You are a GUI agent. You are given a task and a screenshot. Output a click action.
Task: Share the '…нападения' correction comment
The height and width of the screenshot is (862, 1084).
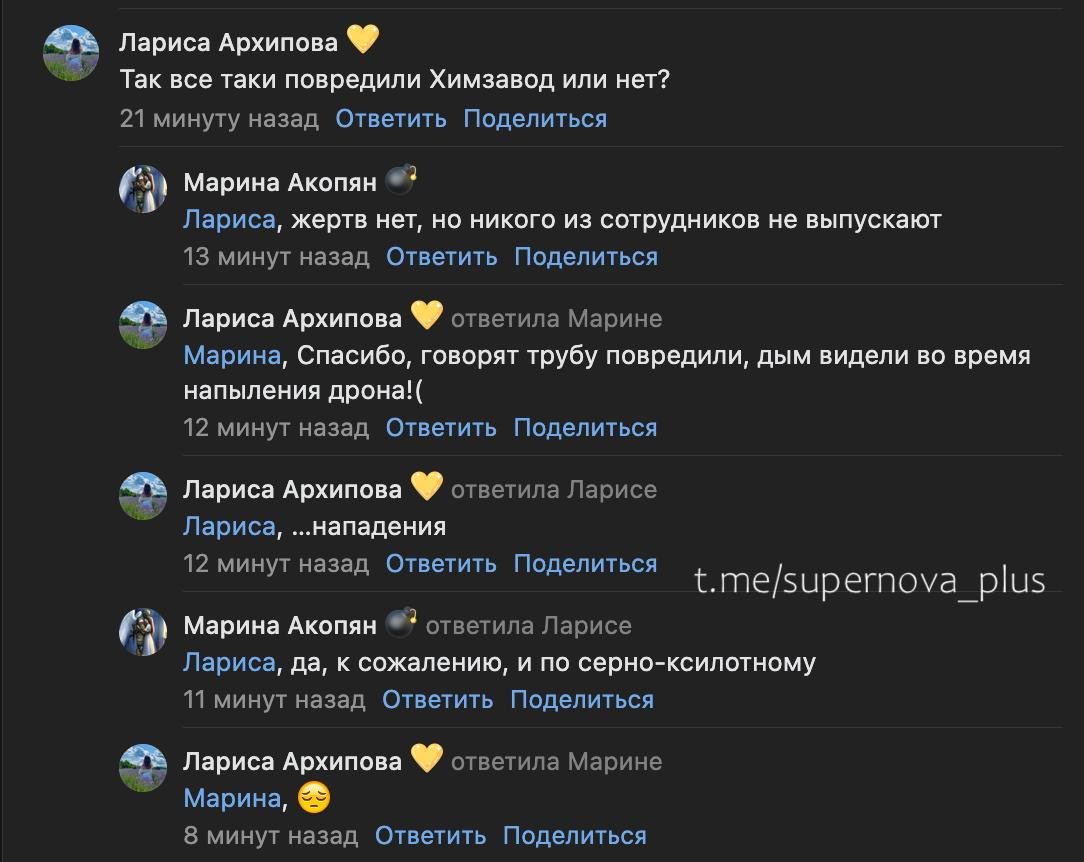pos(585,564)
